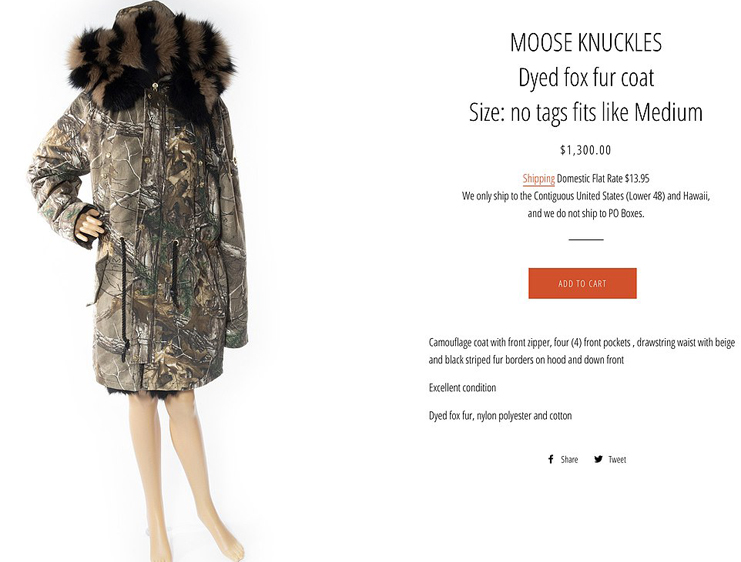Add the coat to cart
Screen dimensions: 741x562
(x=582, y=283)
